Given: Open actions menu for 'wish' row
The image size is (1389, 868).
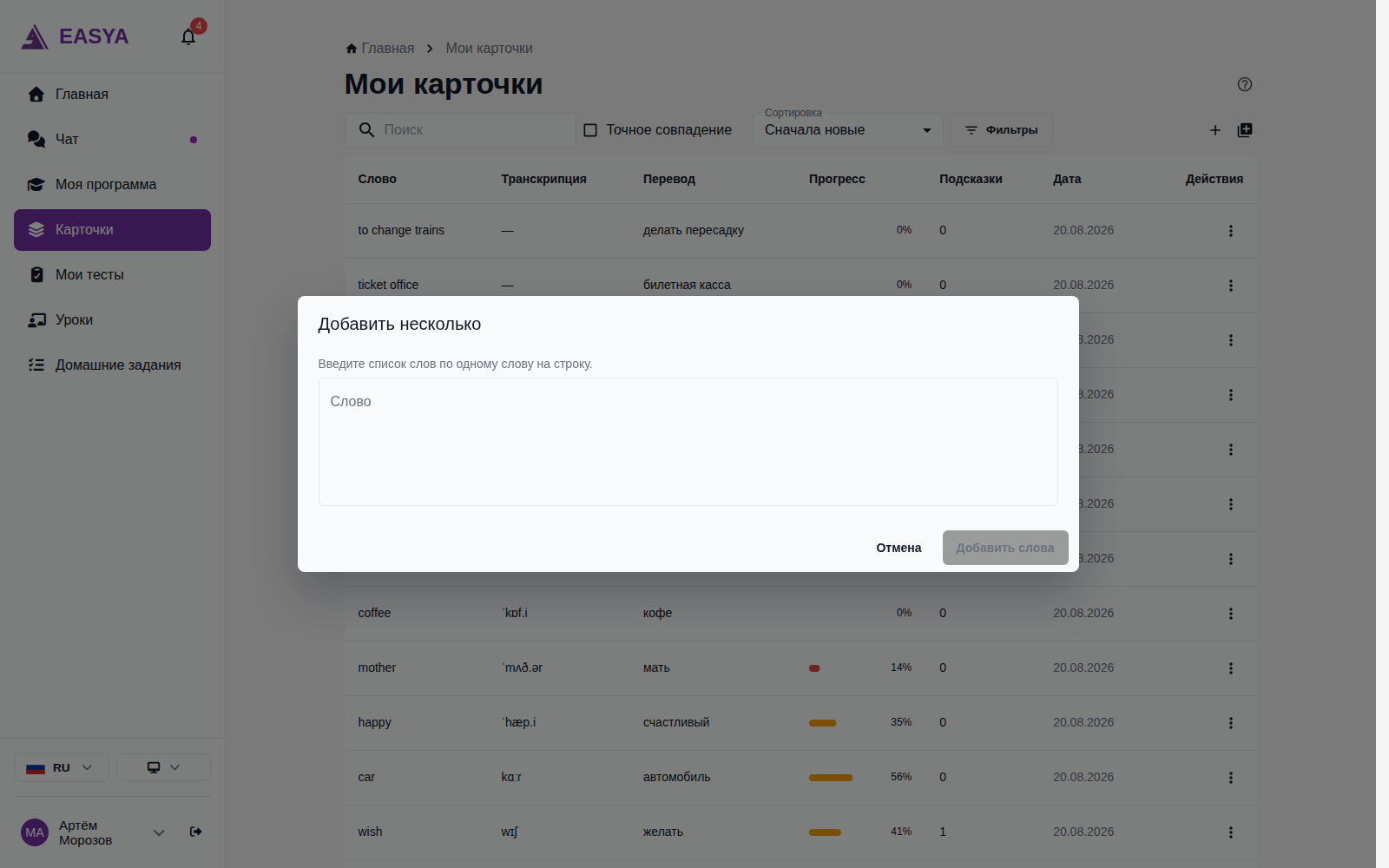Looking at the screenshot, I should click(1230, 832).
